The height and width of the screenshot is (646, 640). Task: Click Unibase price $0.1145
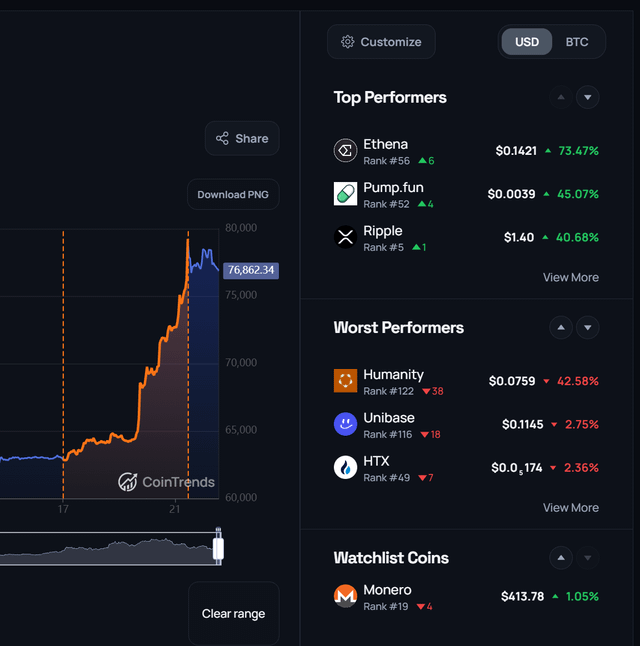coord(523,424)
